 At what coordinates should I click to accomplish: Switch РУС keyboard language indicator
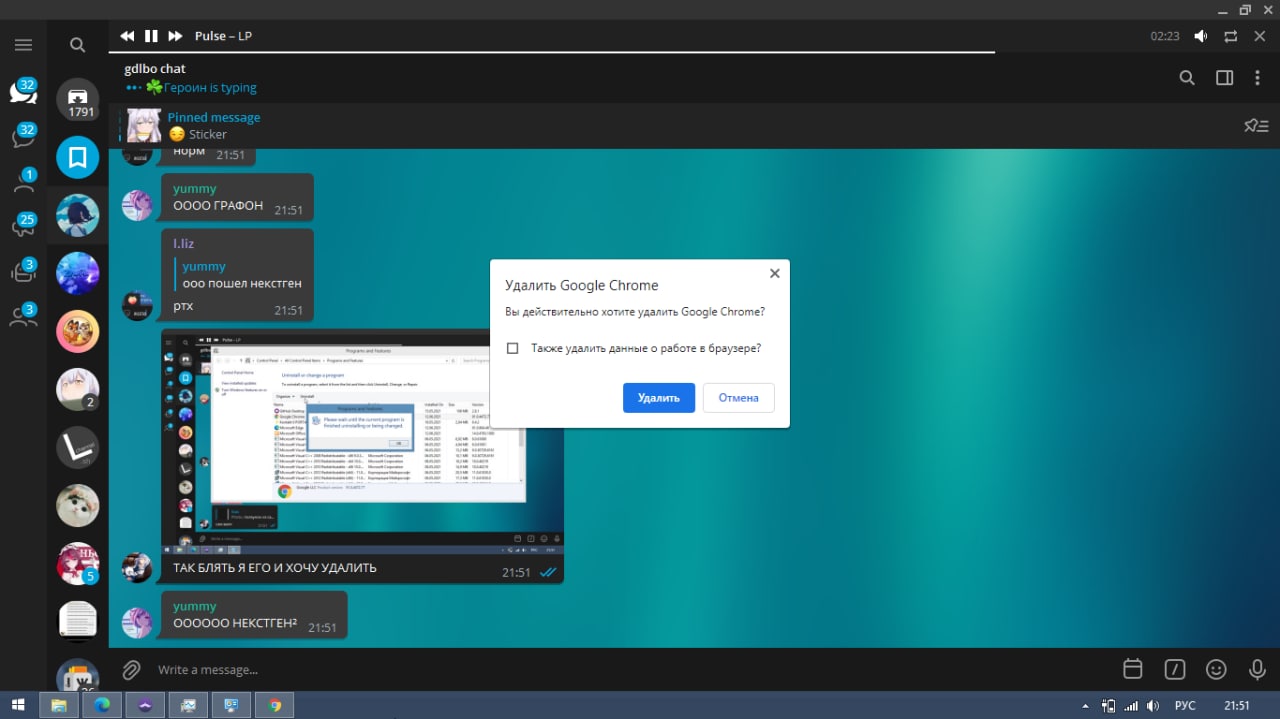coord(1185,705)
